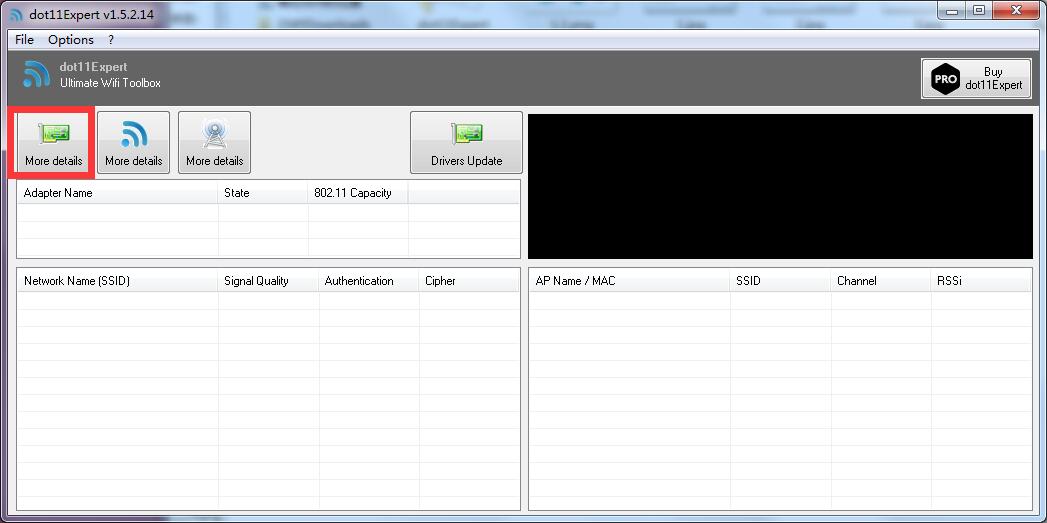The height and width of the screenshot is (523, 1047).
Task: Open the File menu
Action: click(x=24, y=40)
